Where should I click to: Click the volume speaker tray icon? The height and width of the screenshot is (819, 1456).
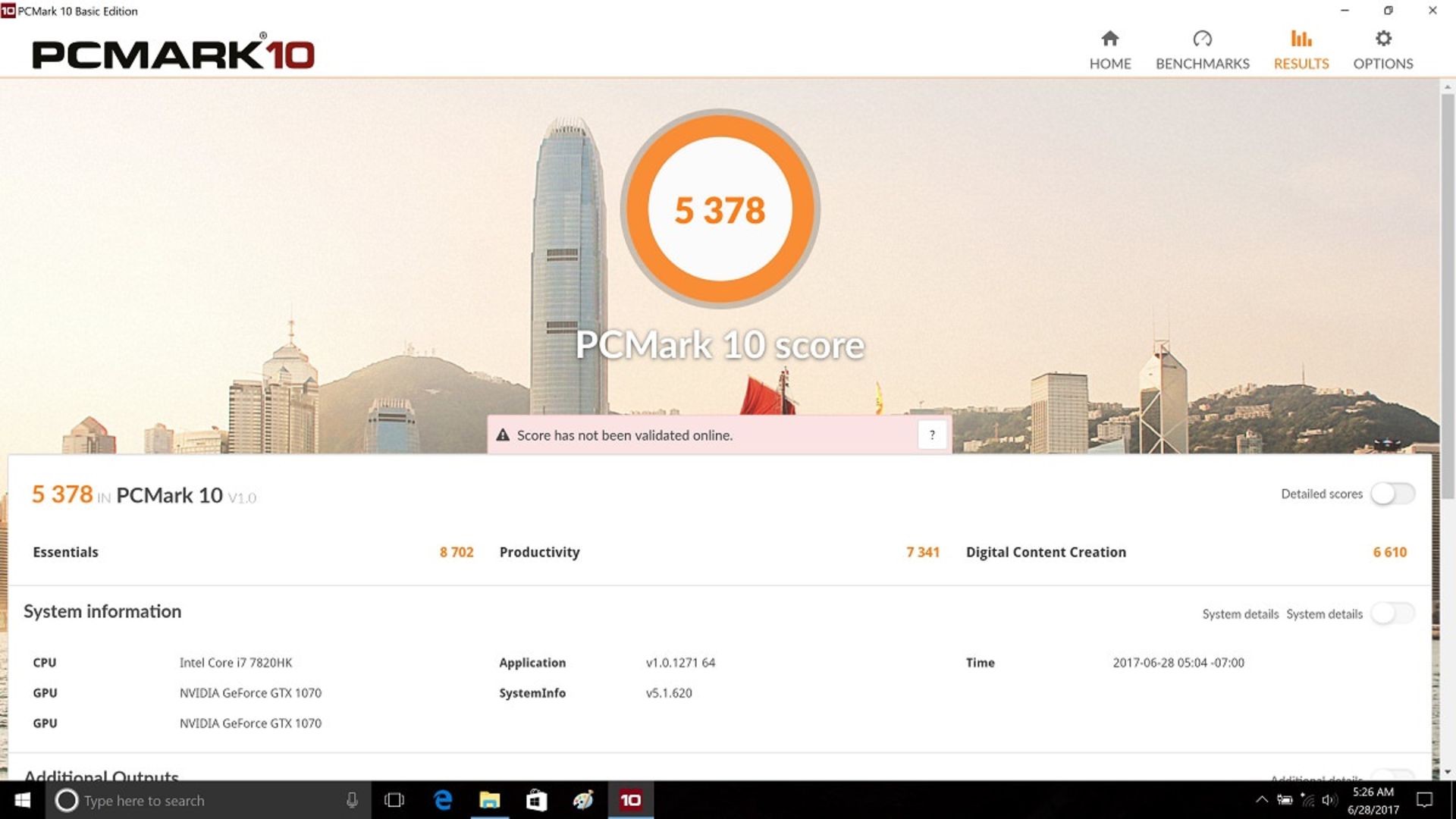[1329, 800]
